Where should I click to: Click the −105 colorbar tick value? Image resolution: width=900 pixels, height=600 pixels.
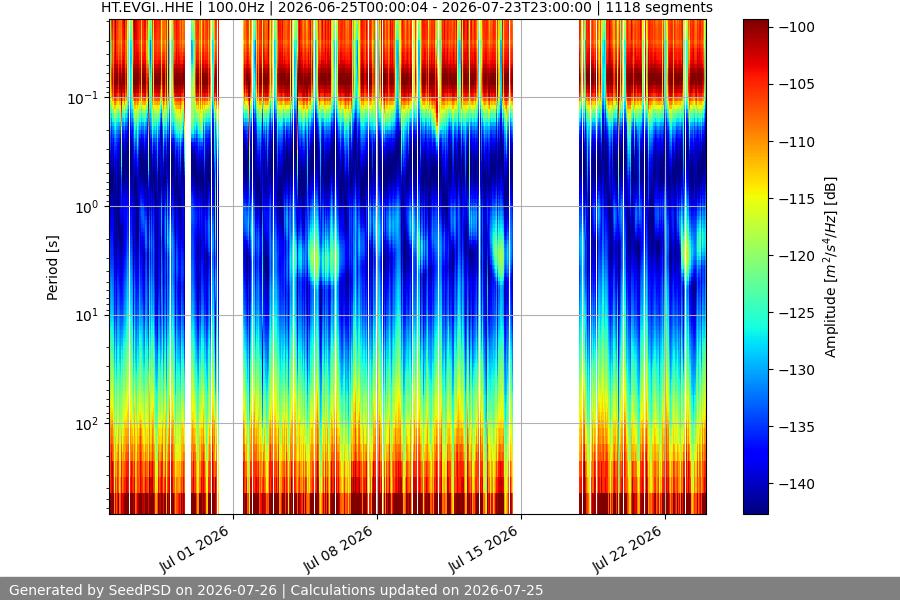click(797, 84)
